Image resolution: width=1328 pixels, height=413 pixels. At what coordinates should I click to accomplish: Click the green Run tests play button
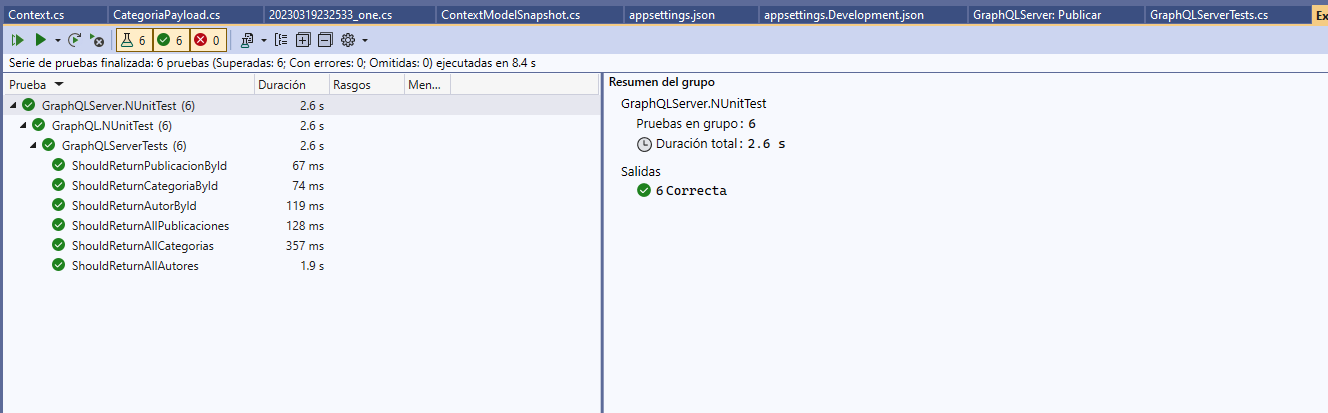click(41, 40)
